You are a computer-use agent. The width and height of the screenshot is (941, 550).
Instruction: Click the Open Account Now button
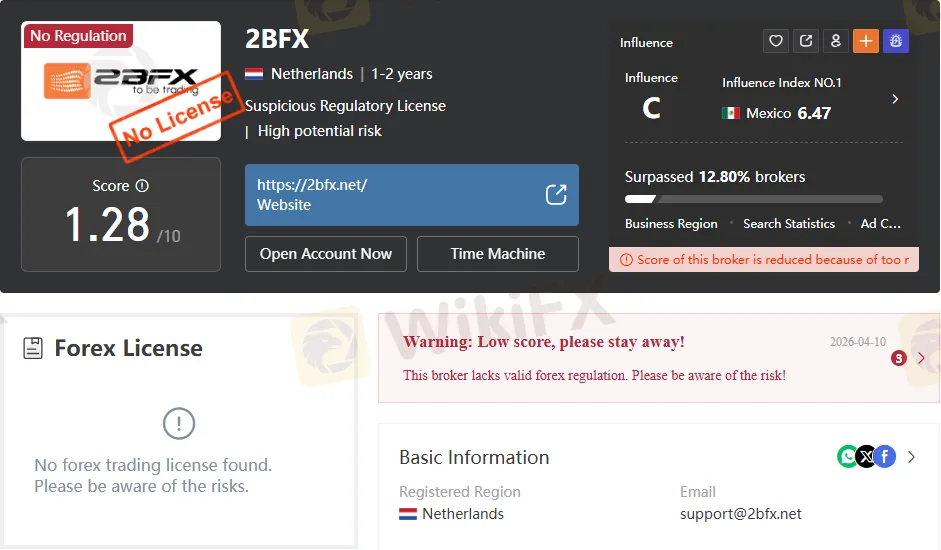326,254
